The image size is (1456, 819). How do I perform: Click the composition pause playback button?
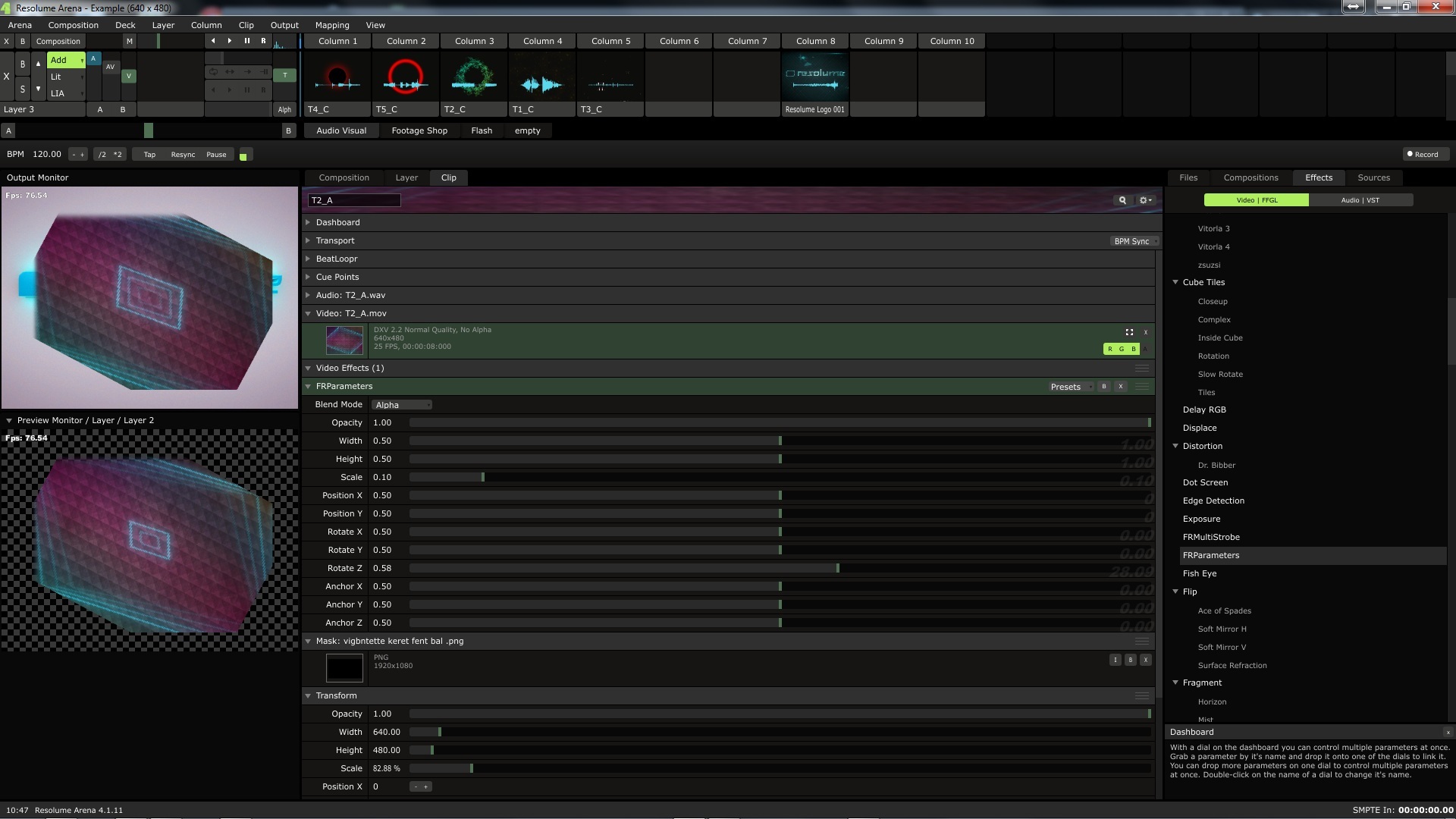click(x=246, y=41)
